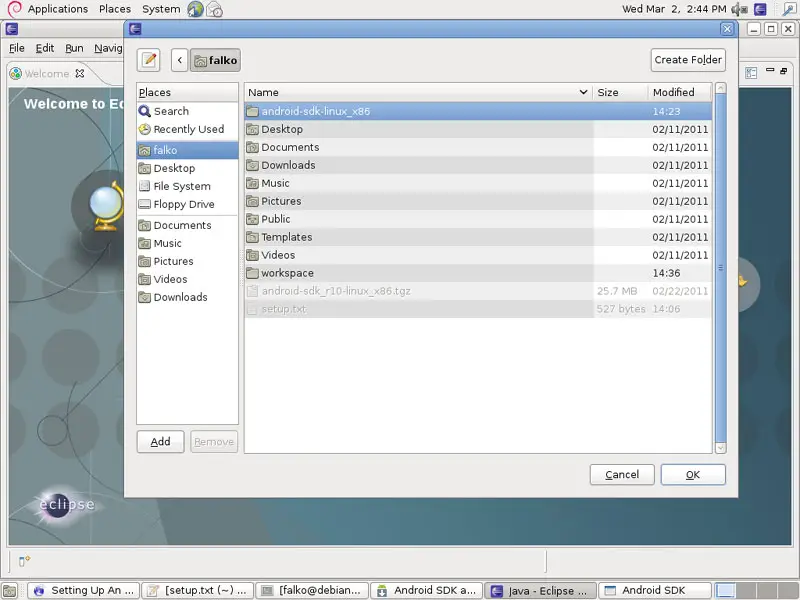Switch to Eclipse Welcome tab
This screenshot has height=600, width=800.
(x=47, y=73)
